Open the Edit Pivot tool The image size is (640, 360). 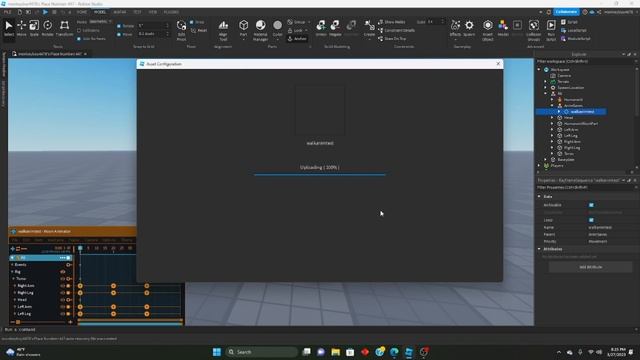181,31
